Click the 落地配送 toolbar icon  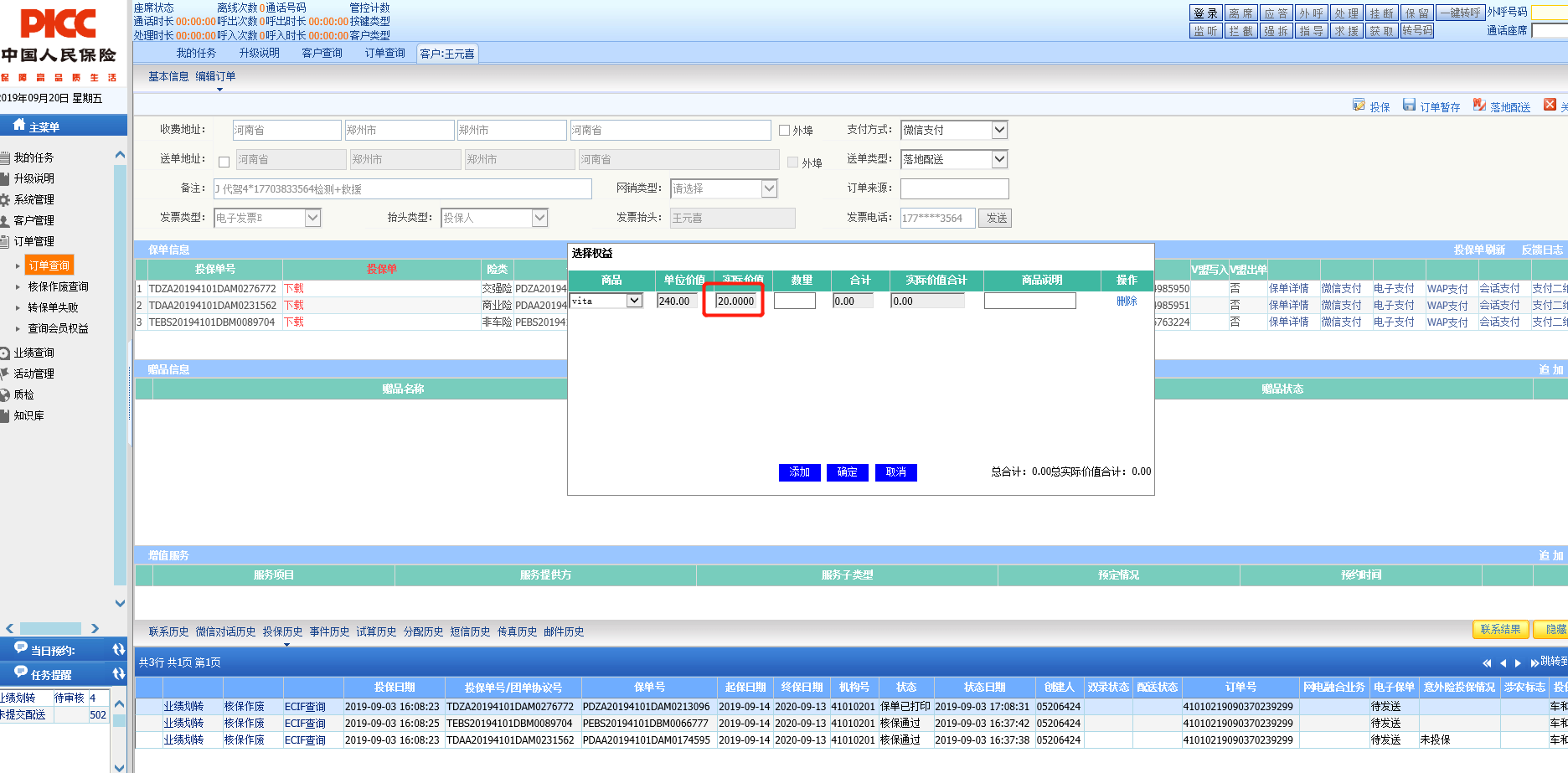1479,106
